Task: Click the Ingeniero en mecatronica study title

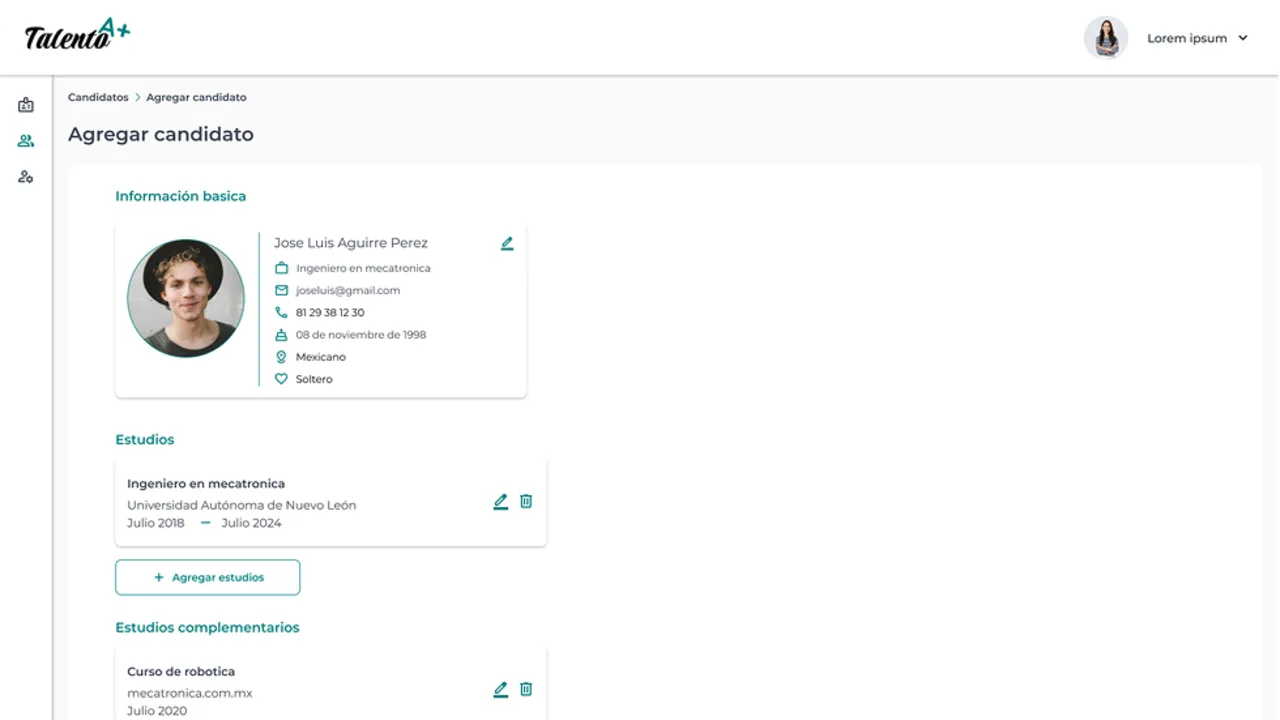Action: point(206,483)
